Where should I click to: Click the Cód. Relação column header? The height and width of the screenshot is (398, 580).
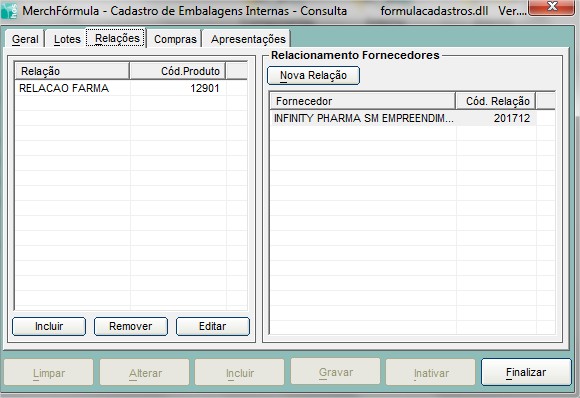[x=496, y=101]
